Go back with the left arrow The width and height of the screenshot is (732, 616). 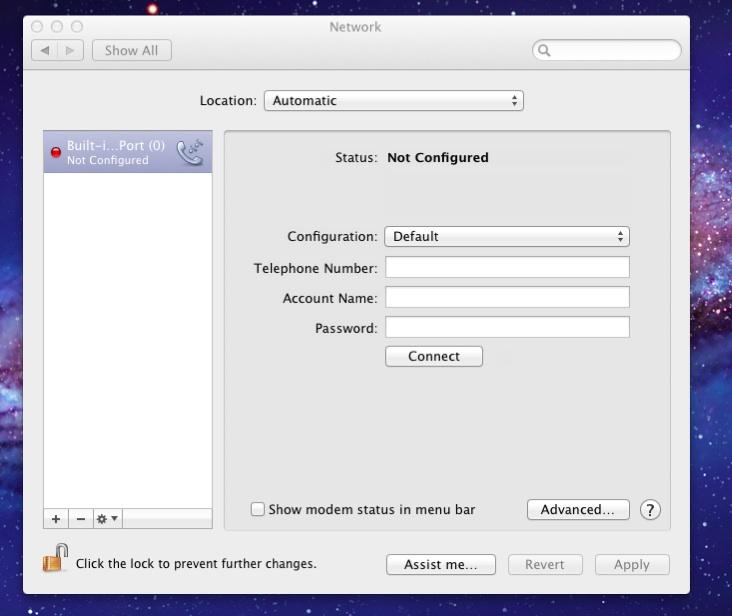(45, 50)
